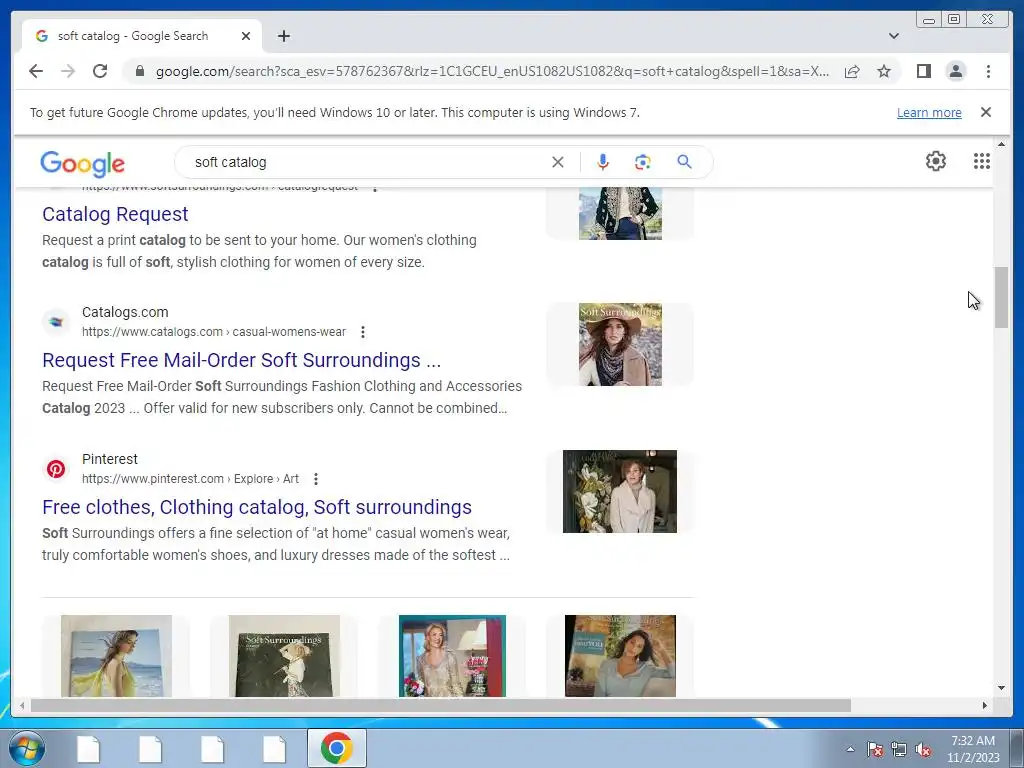
Task: Click taskbar clock showing 7:32 AM
Action: (x=973, y=749)
